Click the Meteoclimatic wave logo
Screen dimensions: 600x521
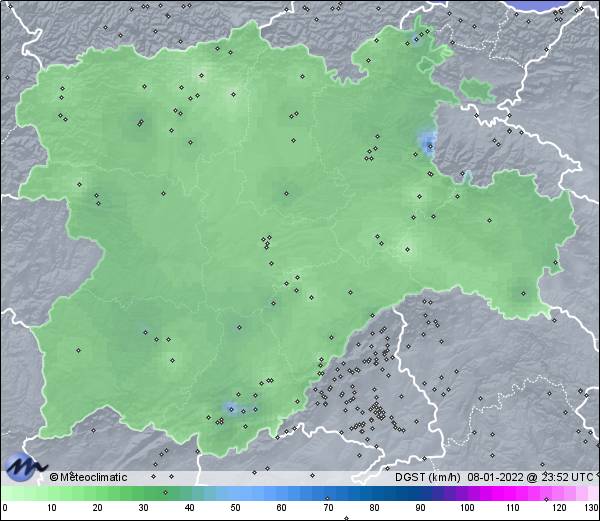point(24,467)
